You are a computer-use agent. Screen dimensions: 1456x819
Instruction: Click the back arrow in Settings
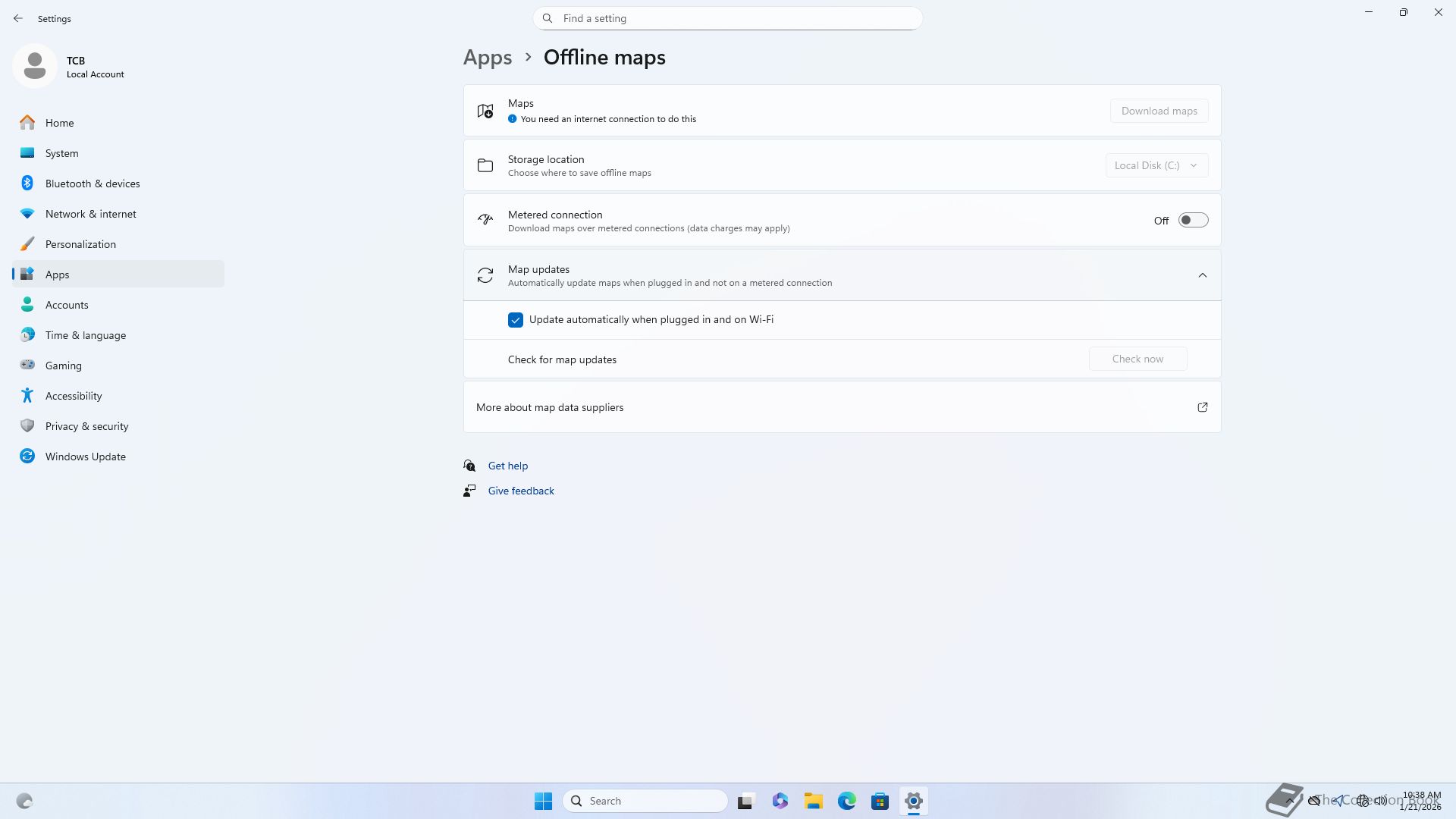pos(18,18)
